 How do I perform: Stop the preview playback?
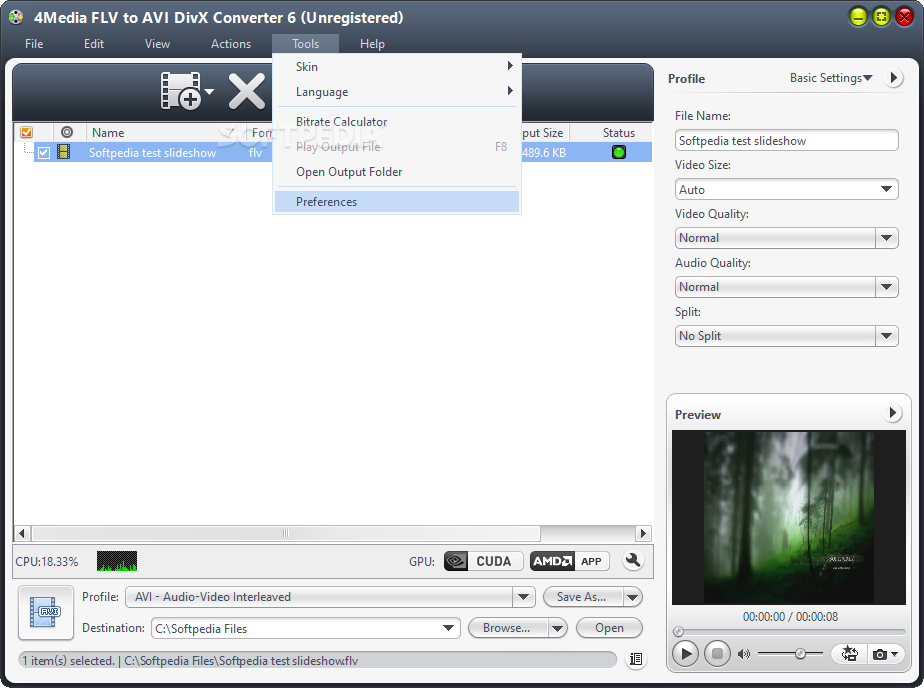coord(717,653)
